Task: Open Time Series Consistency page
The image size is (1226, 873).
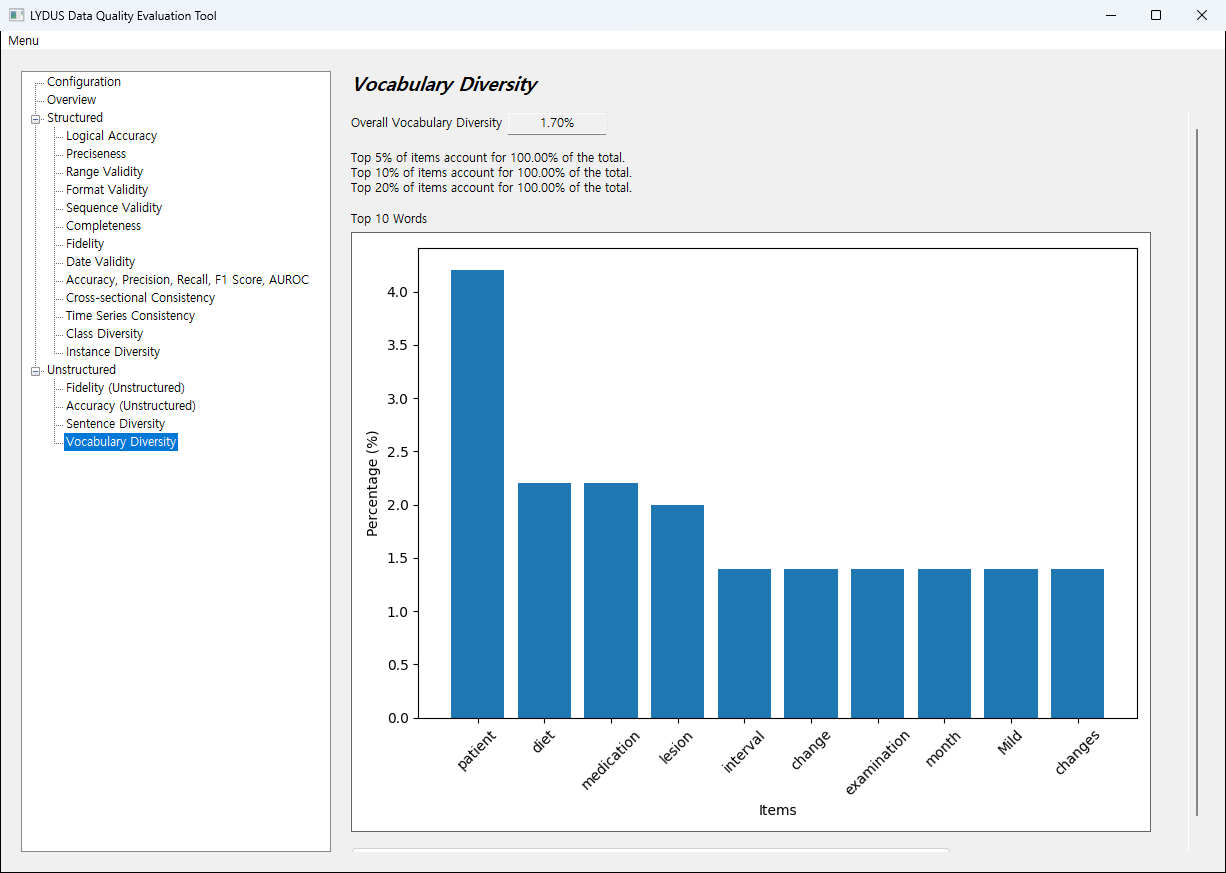Action: click(x=130, y=316)
